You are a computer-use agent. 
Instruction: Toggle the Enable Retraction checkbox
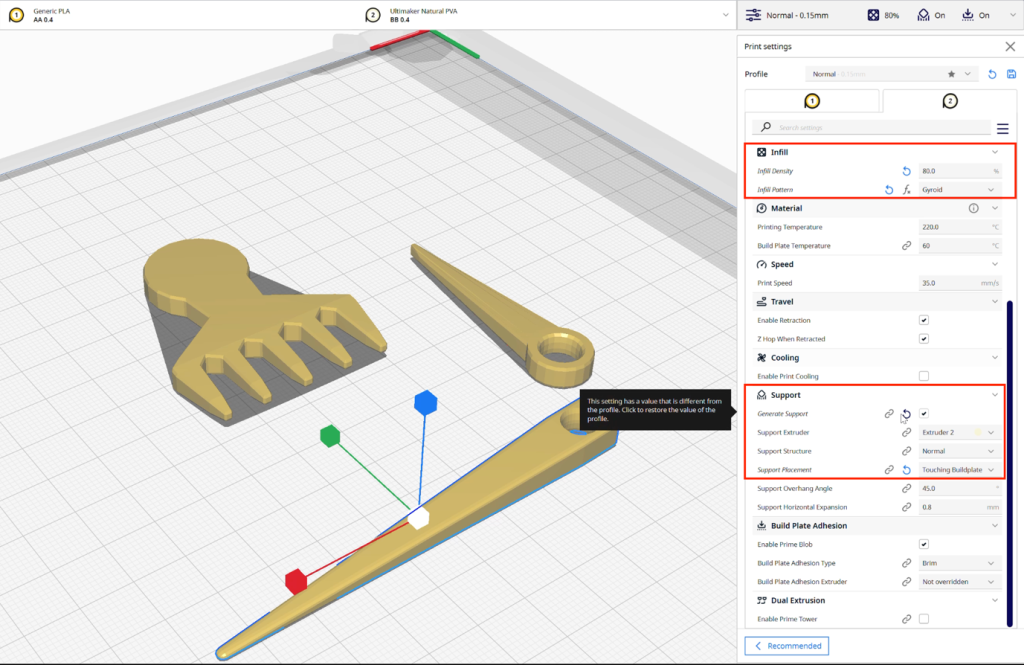pyautogui.click(x=923, y=320)
